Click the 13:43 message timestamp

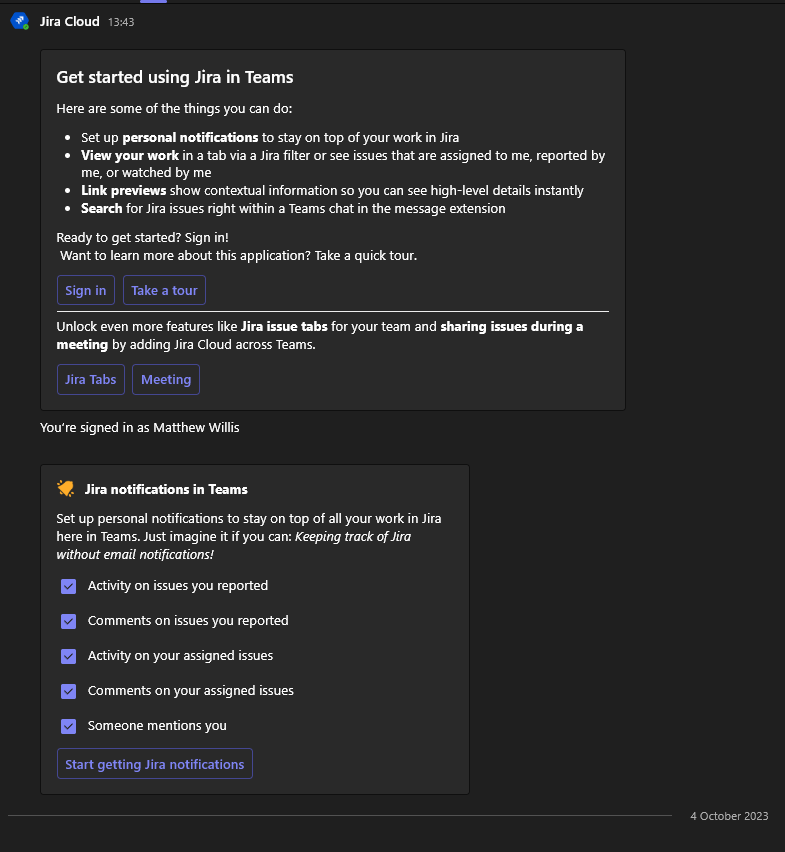[x=122, y=21]
